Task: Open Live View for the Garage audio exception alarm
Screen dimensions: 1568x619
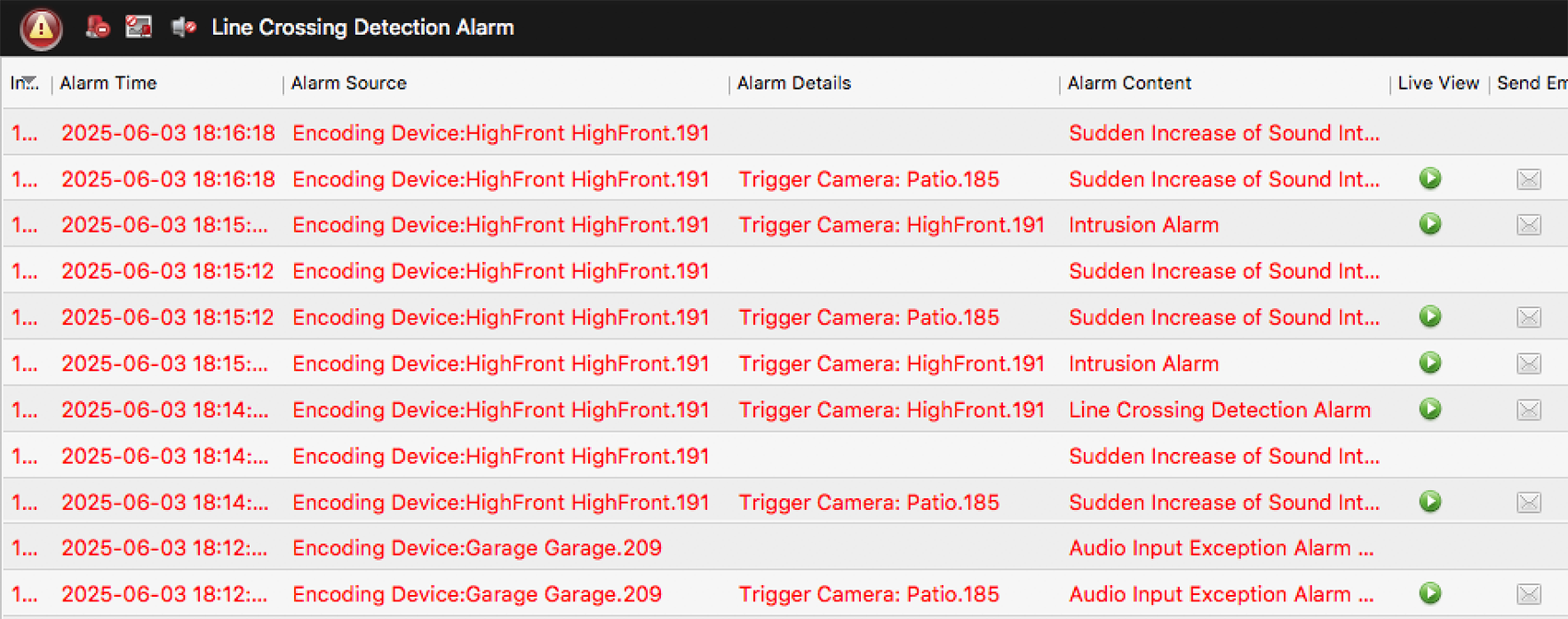Action: click(1430, 593)
